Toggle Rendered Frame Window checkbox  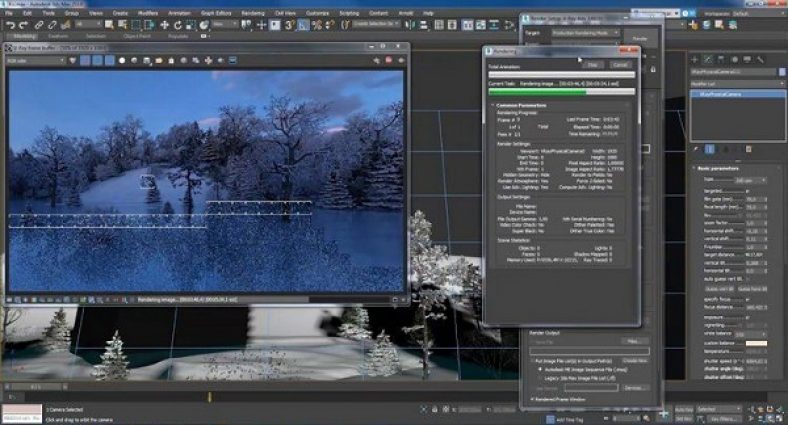pyautogui.click(x=531, y=399)
